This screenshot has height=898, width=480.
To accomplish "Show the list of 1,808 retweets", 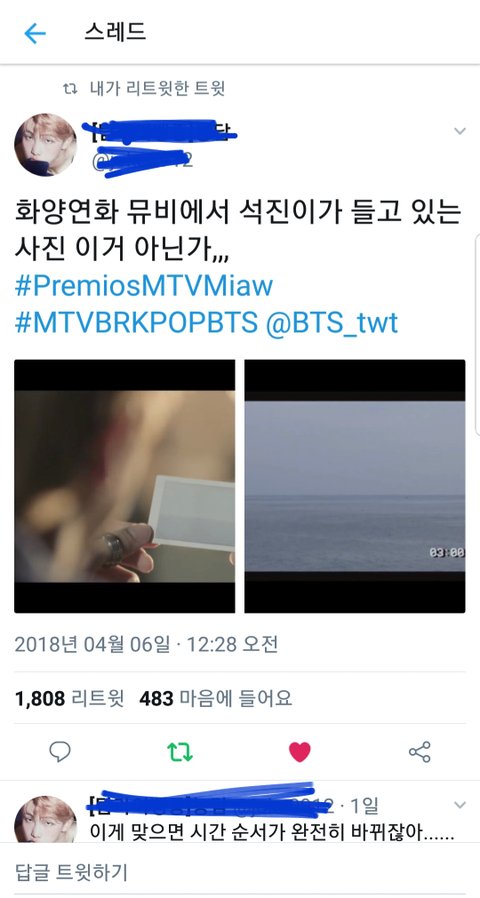I will click(69, 698).
